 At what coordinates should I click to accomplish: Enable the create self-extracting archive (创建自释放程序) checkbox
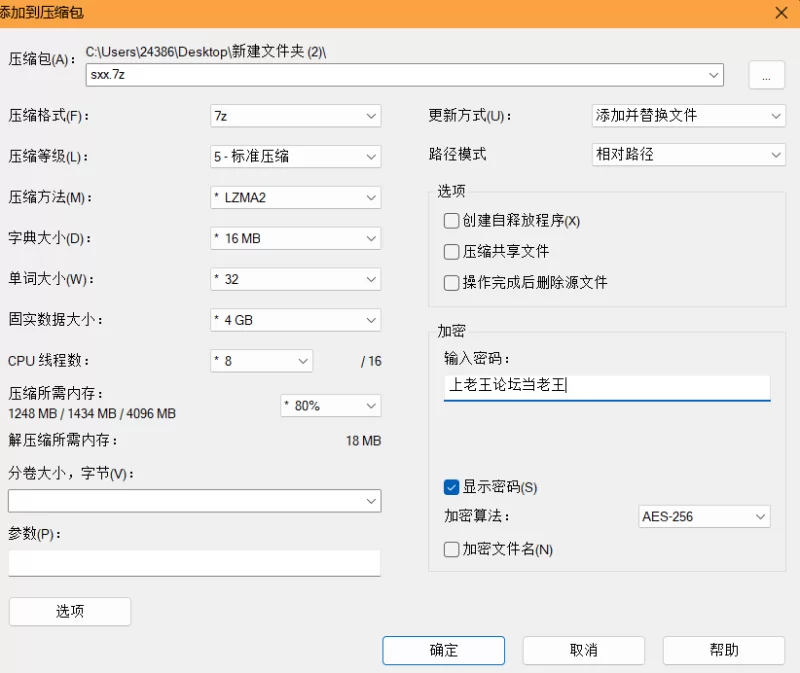(x=451, y=221)
